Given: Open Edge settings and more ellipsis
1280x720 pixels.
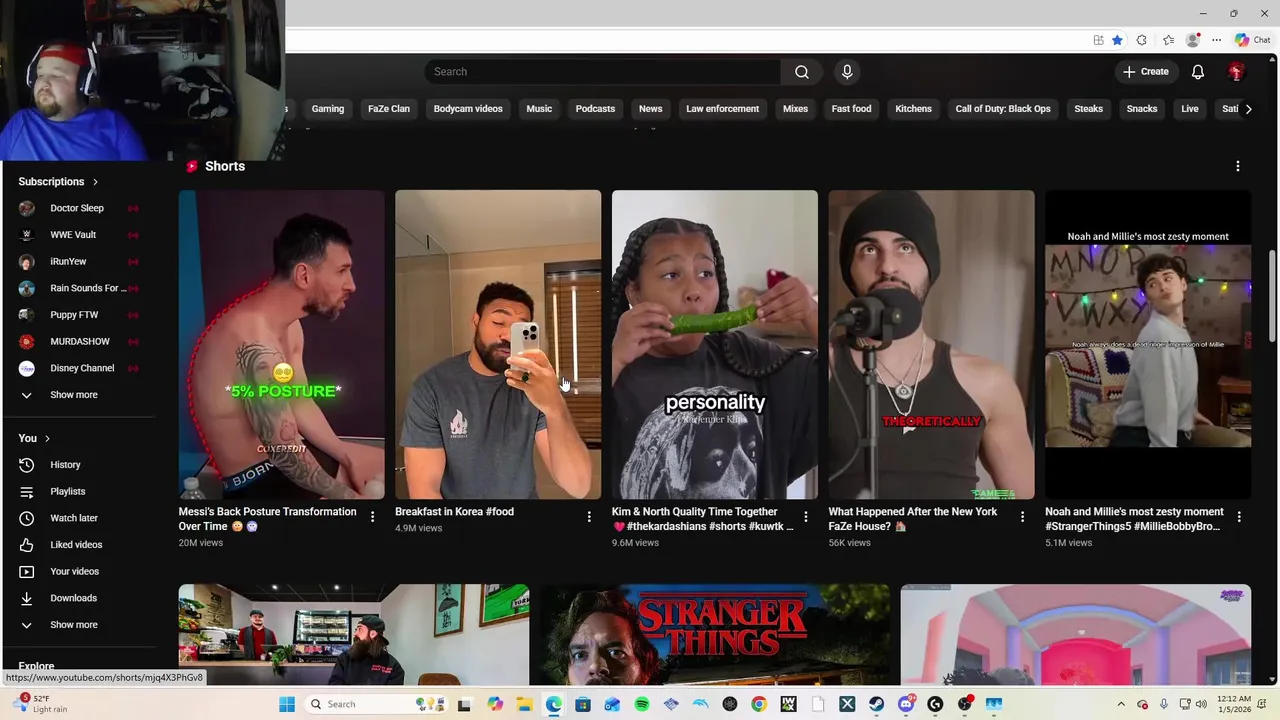Looking at the screenshot, I should (1216, 40).
